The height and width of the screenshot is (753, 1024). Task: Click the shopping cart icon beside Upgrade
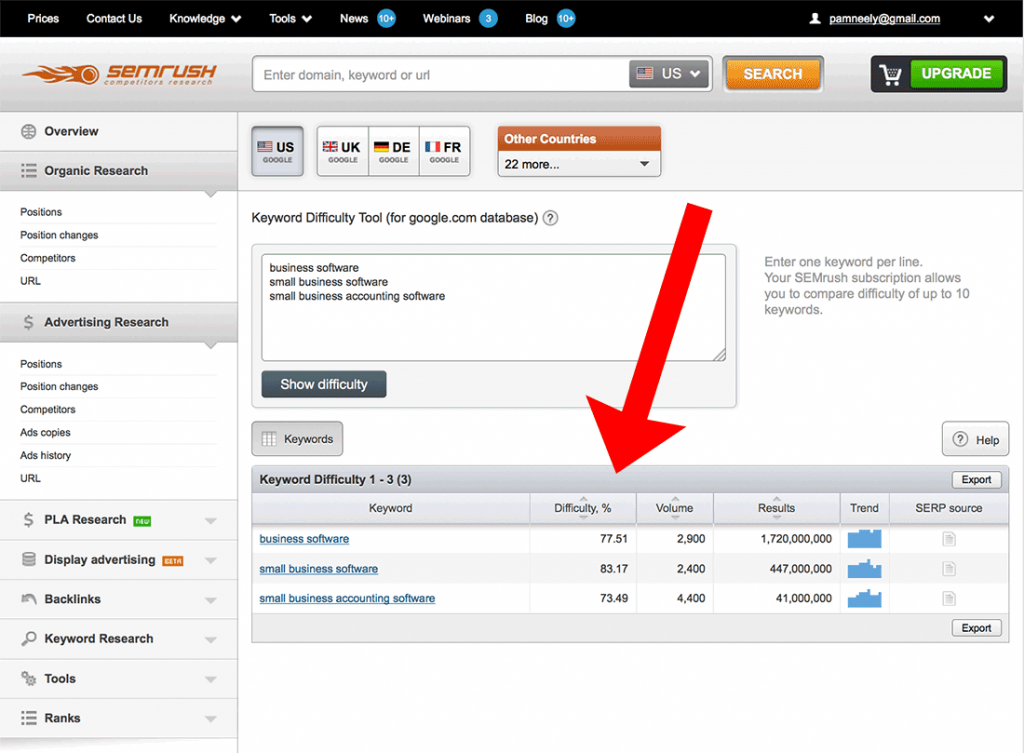coord(890,74)
